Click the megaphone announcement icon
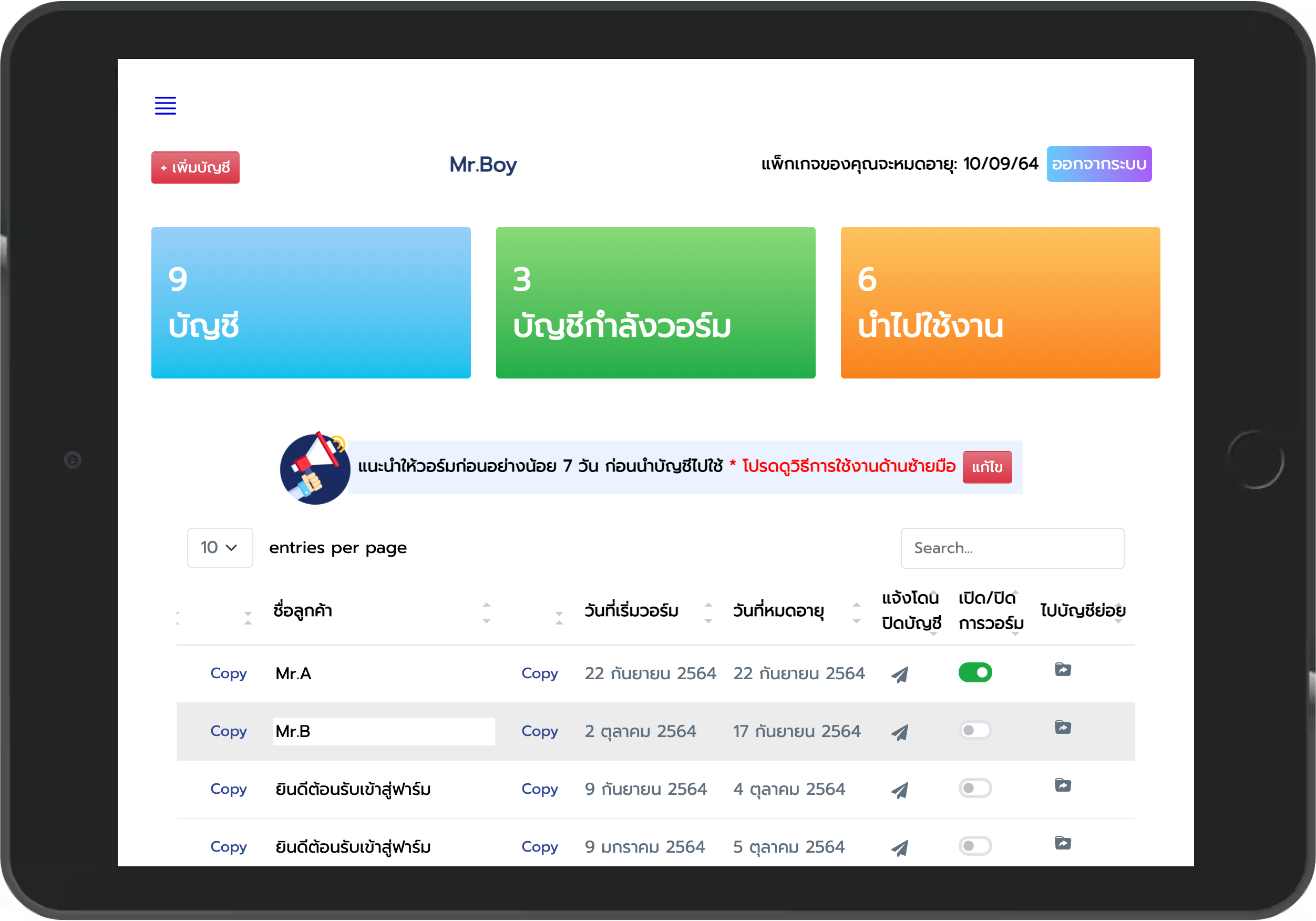The image size is (1316, 921). pyautogui.click(x=315, y=468)
